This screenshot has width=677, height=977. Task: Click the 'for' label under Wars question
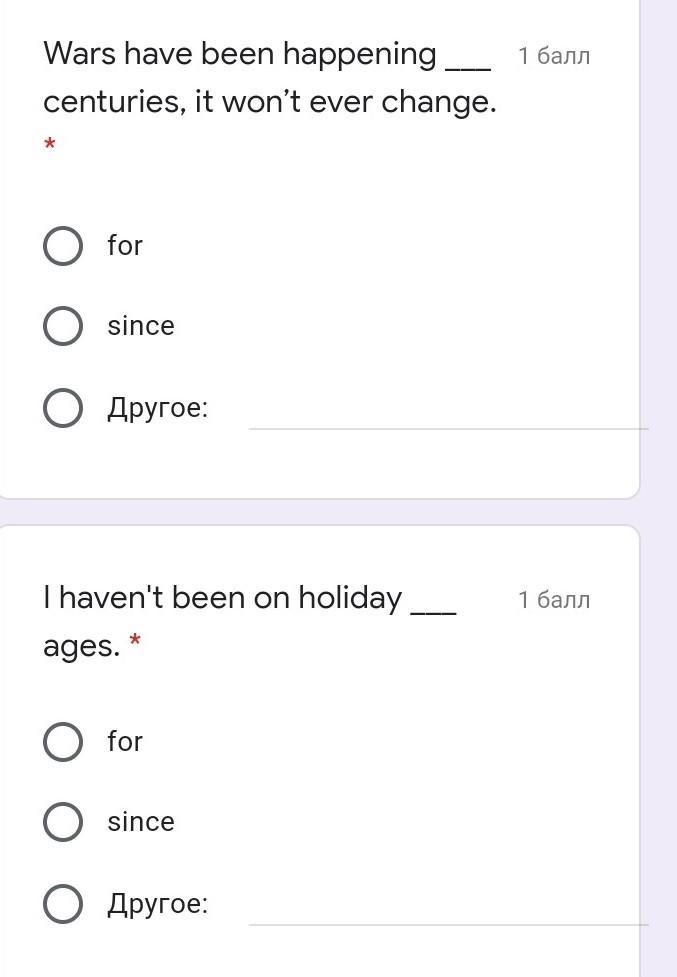click(x=125, y=245)
